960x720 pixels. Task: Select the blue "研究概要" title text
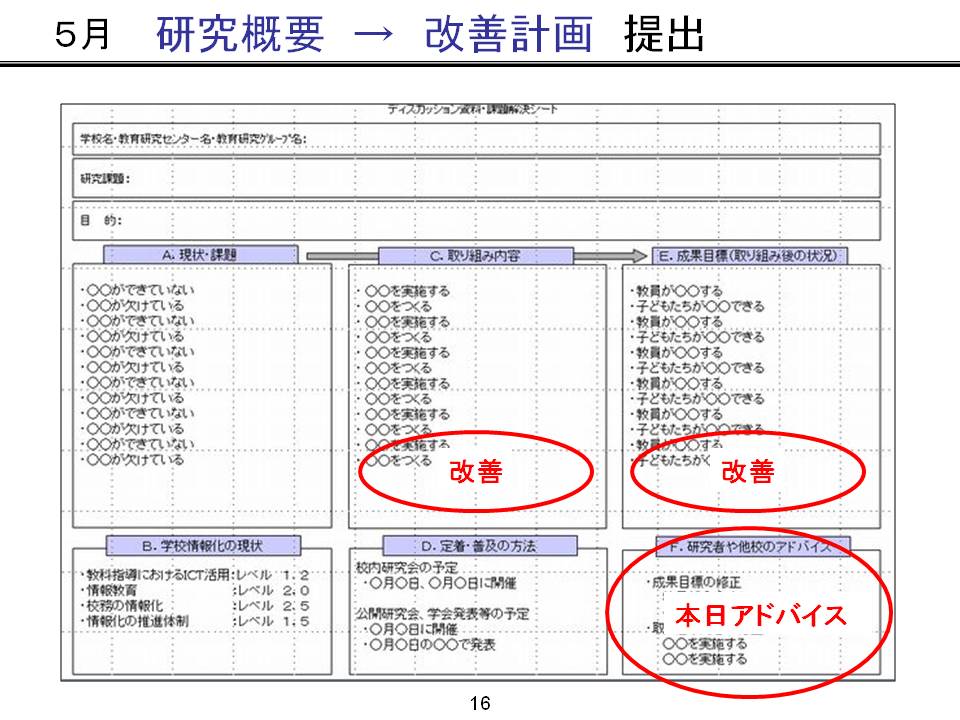tap(240, 34)
